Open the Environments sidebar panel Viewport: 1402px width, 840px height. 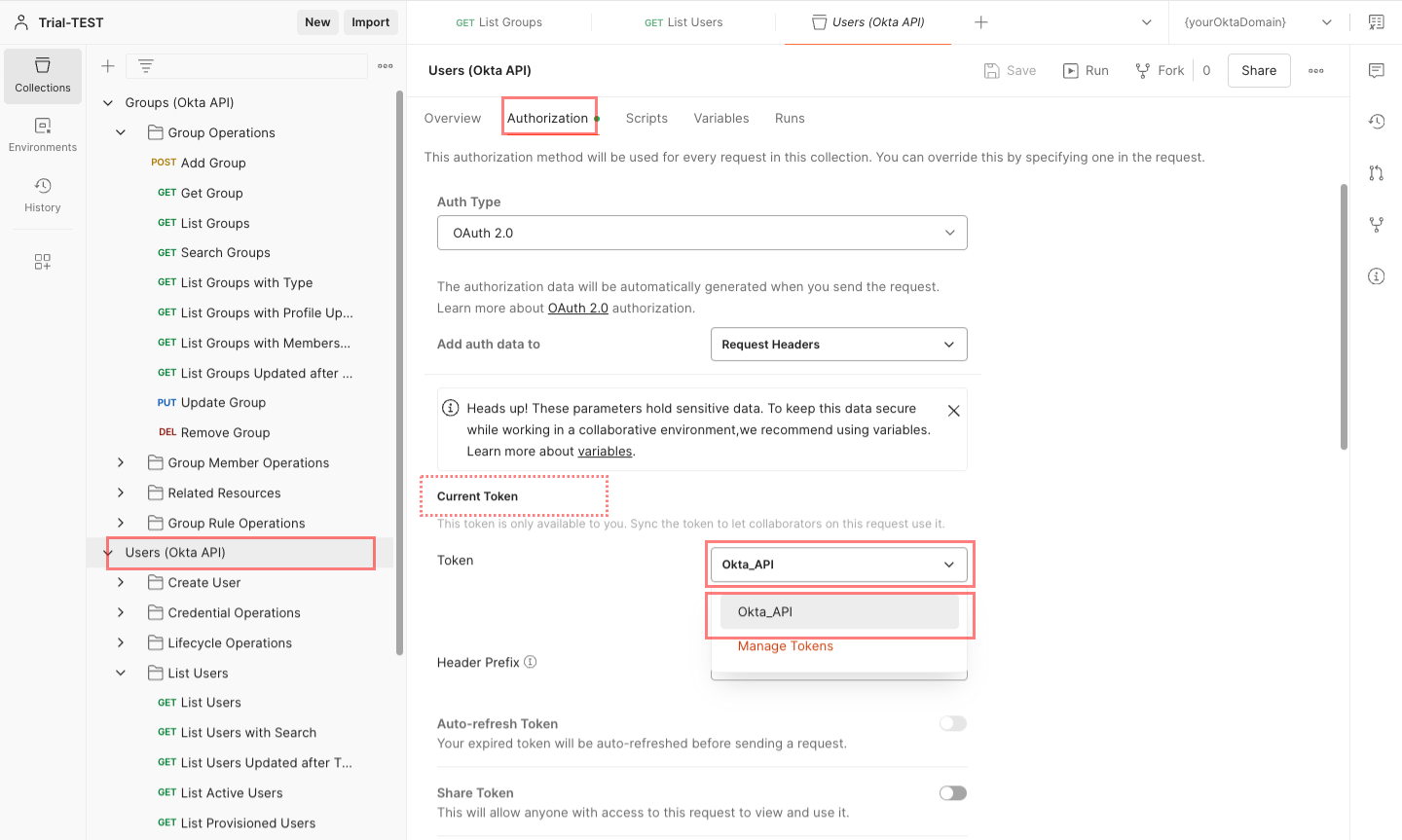click(43, 135)
